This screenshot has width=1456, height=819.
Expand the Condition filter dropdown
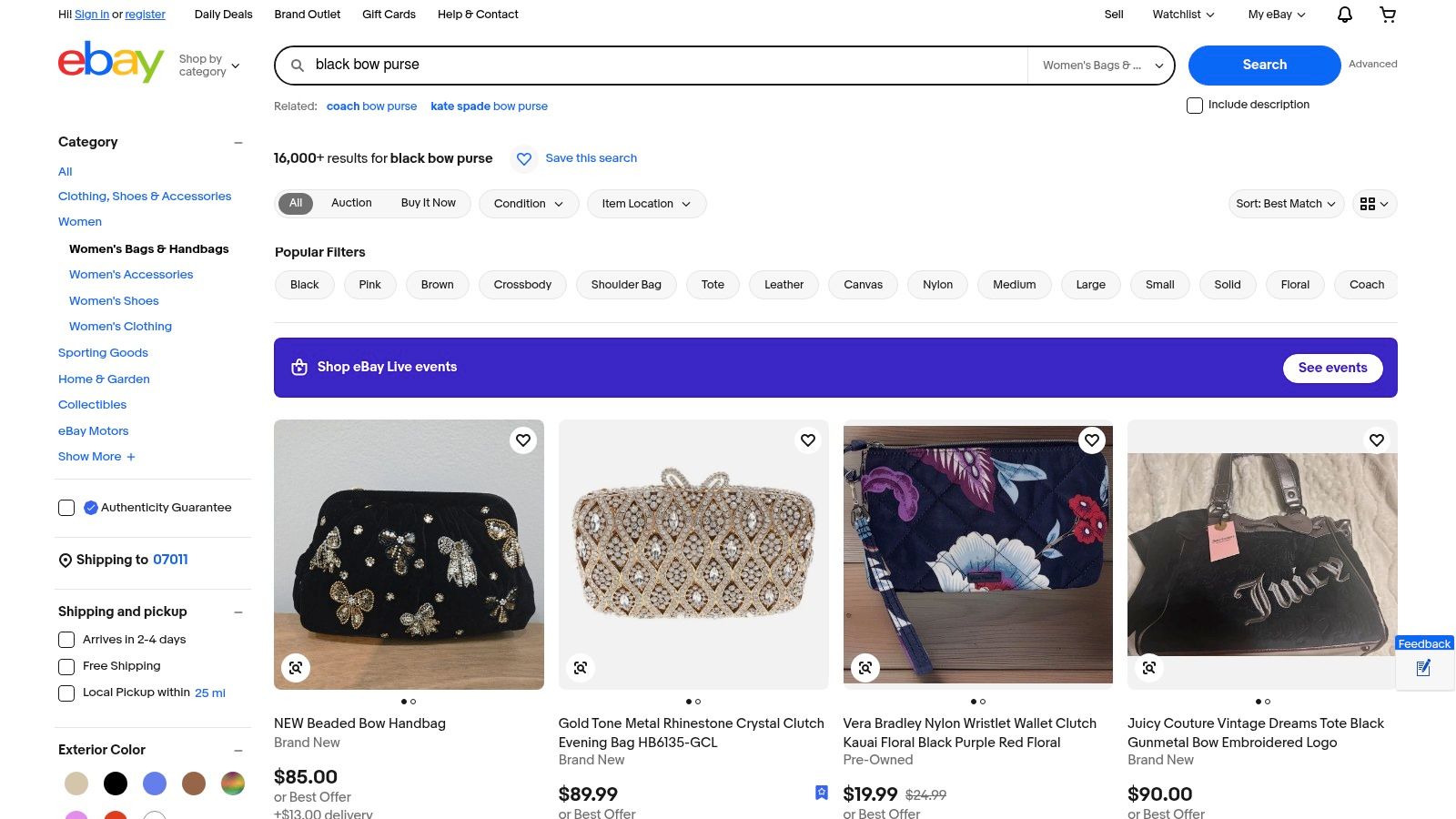(529, 204)
